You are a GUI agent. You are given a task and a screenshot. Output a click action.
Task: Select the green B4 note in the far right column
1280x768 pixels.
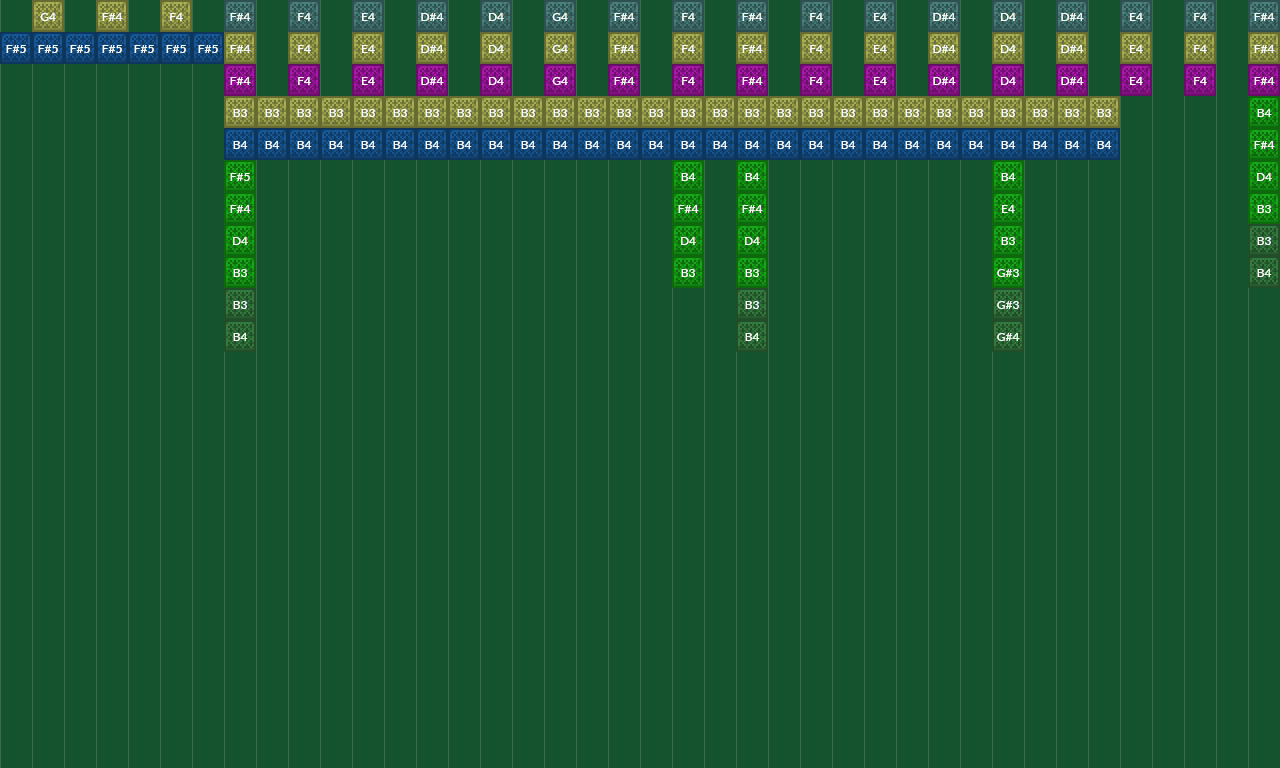[x=1263, y=113]
